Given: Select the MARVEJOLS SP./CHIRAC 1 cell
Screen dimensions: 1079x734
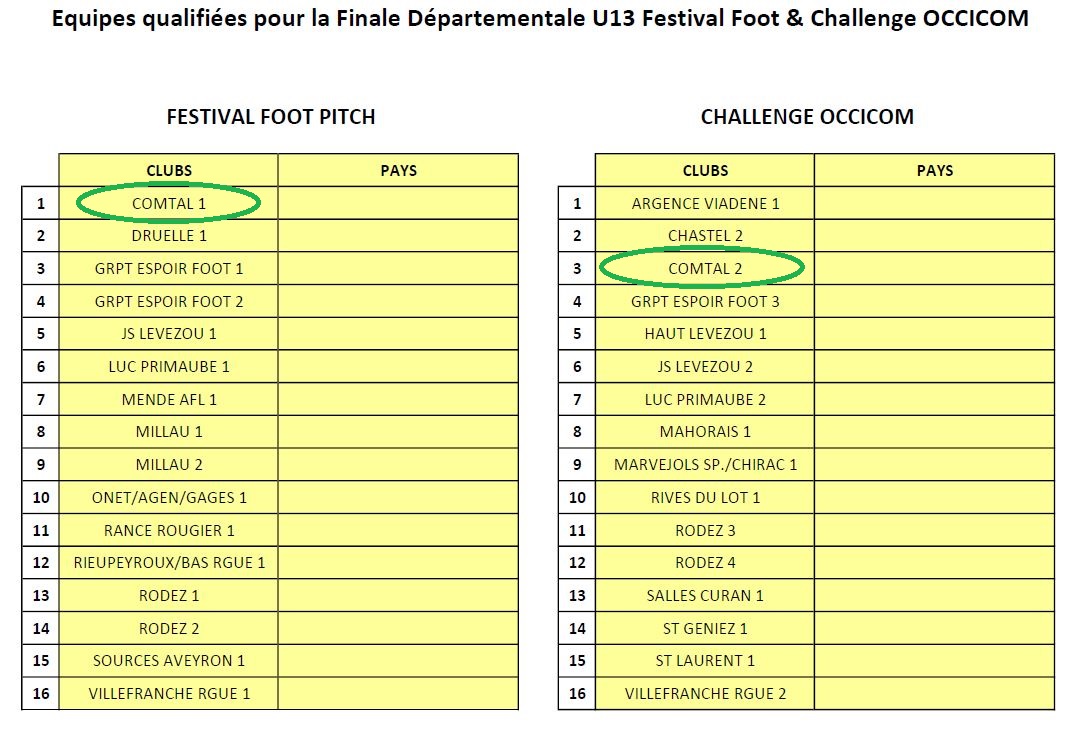Looking at the screenshot, I should tap(705, 465).
